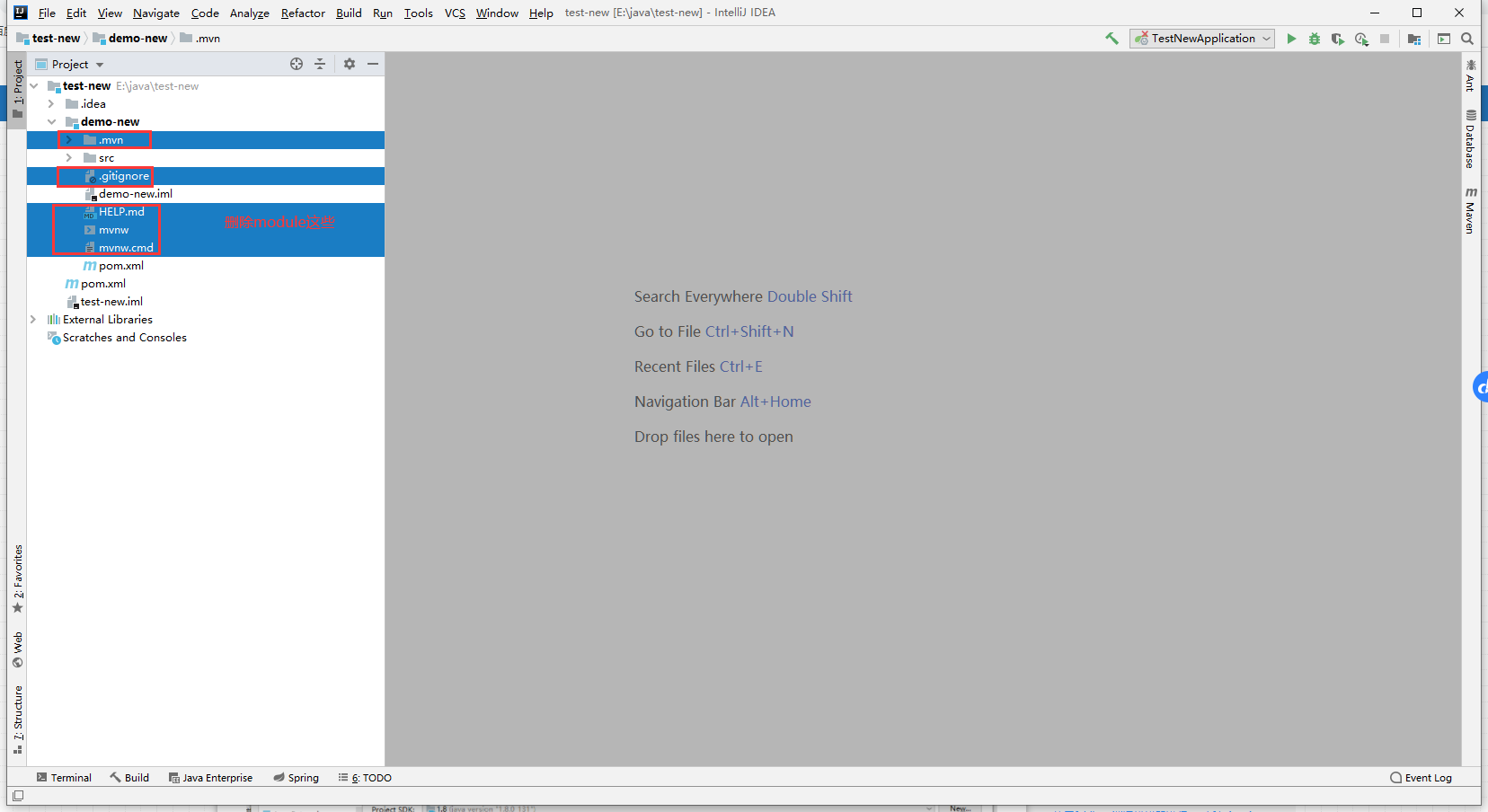
Task: Open the Build menu
Action: [x=349, y=13]
